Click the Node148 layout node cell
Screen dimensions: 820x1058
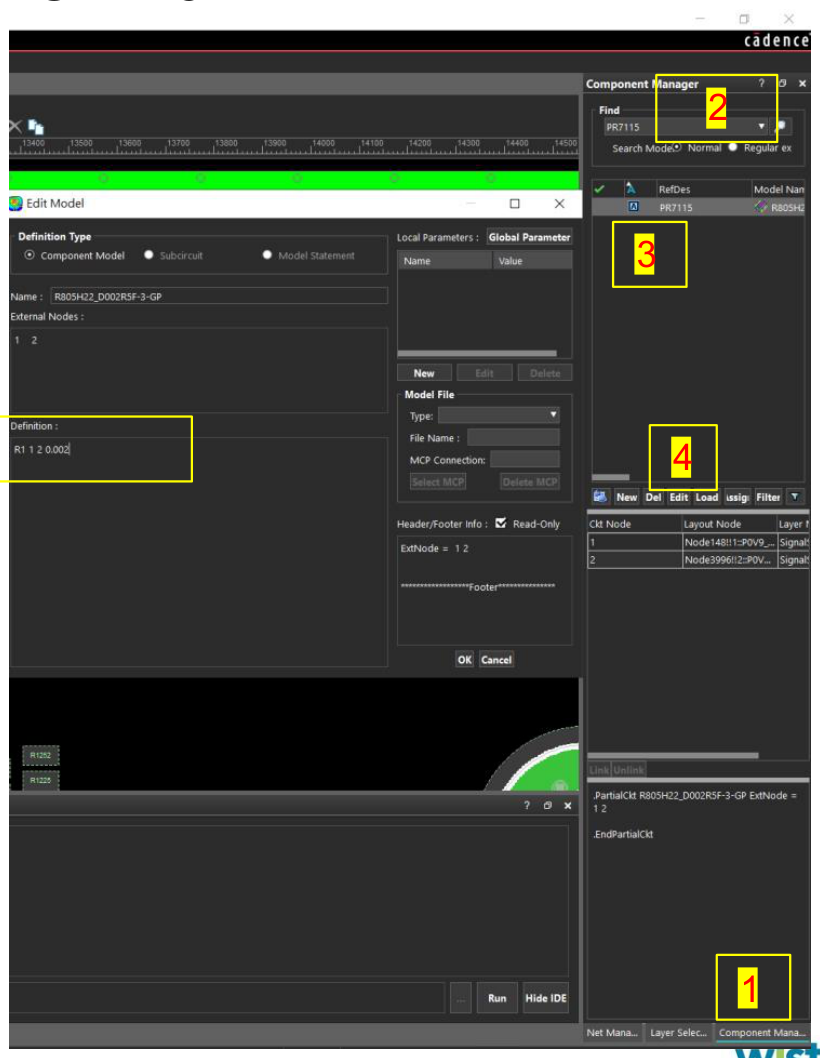pyautogui.click(x=729, y=542)
